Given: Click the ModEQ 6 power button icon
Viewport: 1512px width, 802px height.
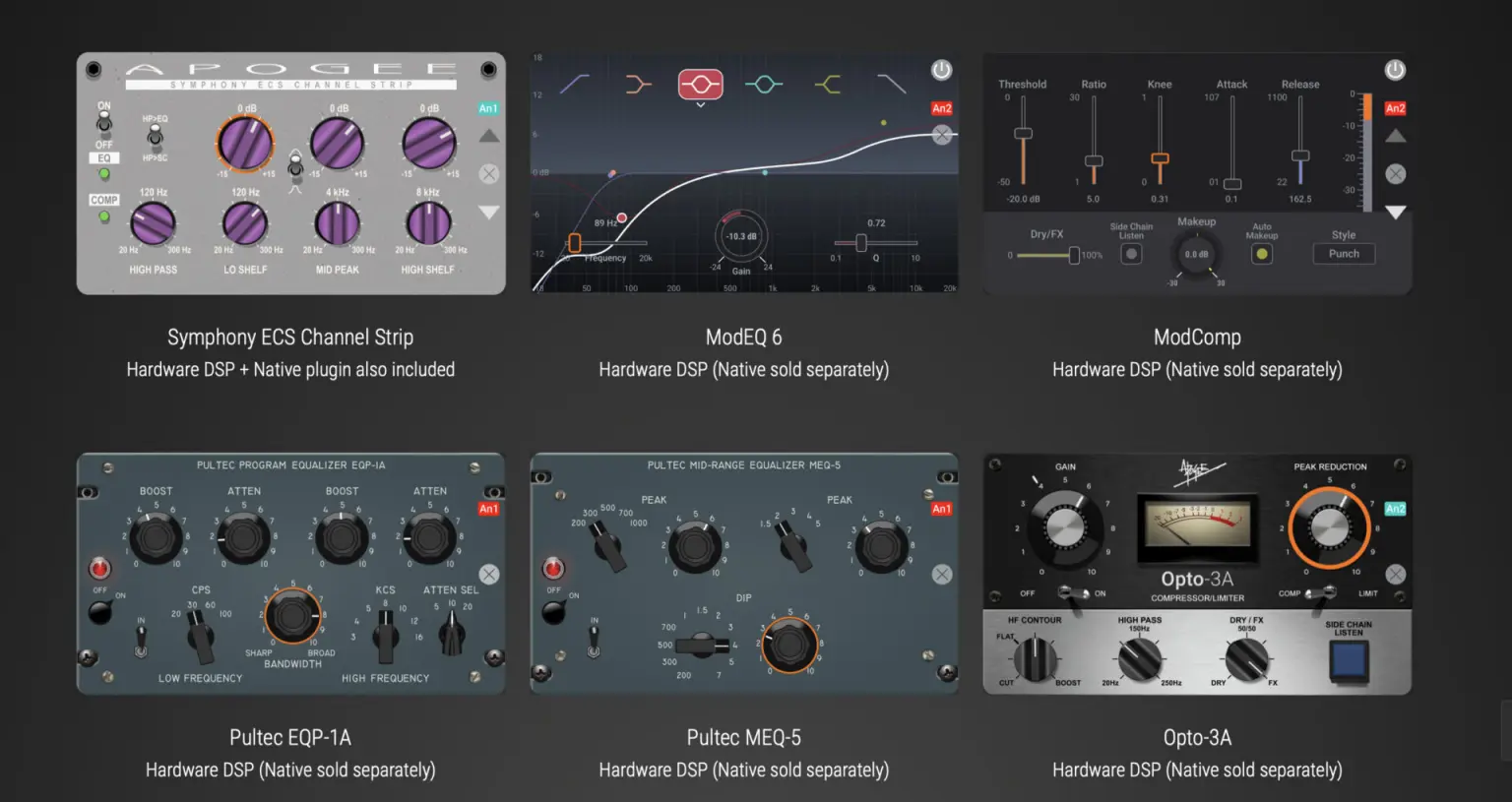Looking at the screenshot, I should pos(942,70).
